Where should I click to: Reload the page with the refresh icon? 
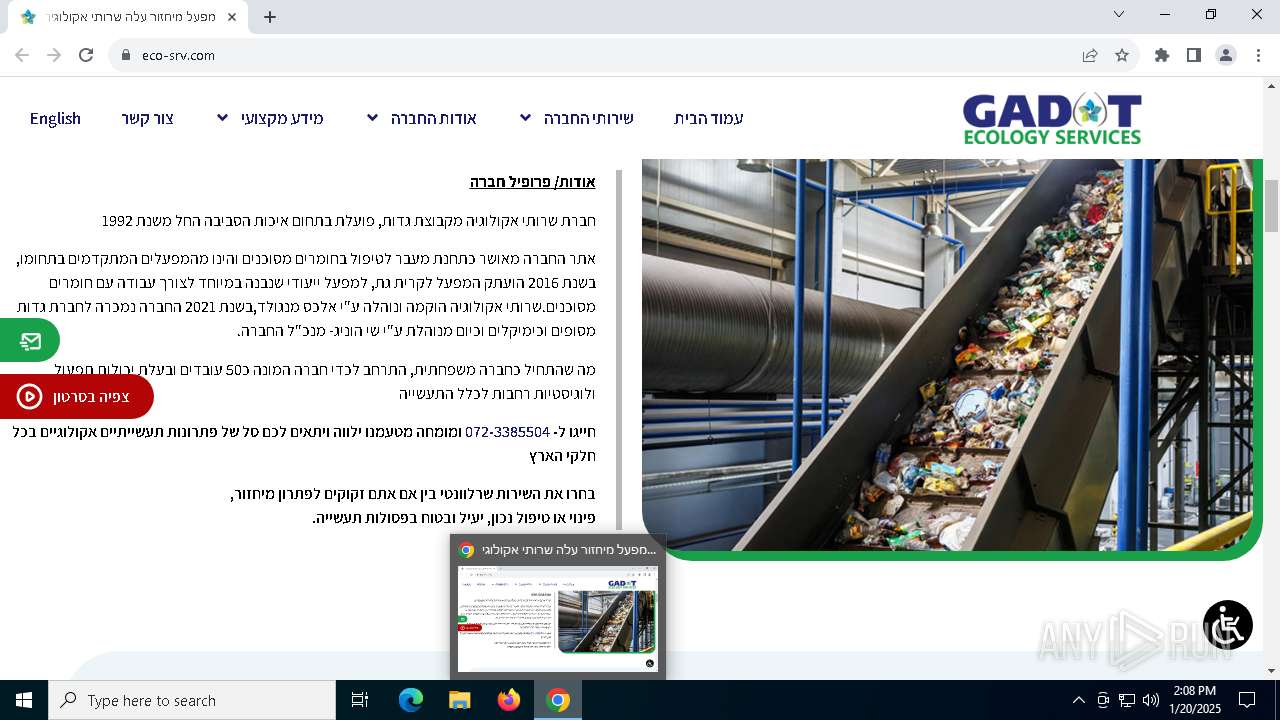pyautogui.click(x=86, y=55)
